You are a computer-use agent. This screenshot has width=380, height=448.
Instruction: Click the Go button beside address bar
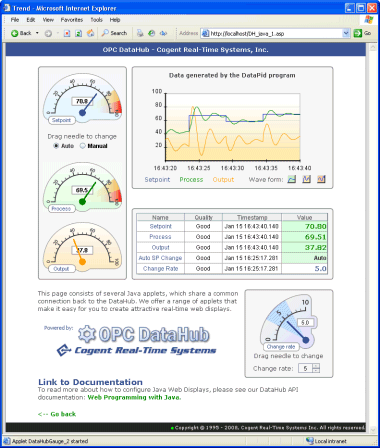(x=362, y=33)
